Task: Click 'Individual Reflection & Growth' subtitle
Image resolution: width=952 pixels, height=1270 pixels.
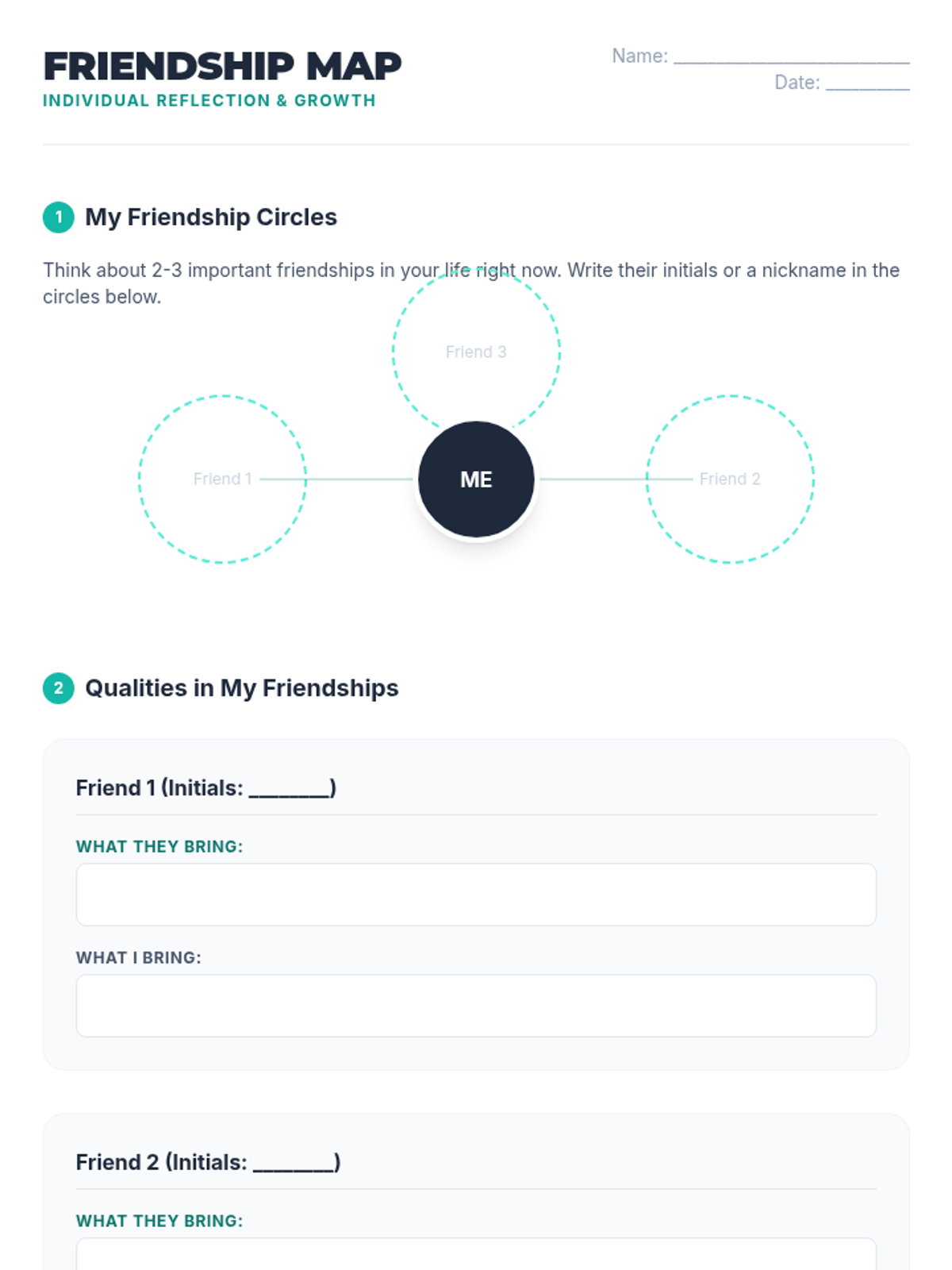Action: pyautogui.click(x=209, y=101)
